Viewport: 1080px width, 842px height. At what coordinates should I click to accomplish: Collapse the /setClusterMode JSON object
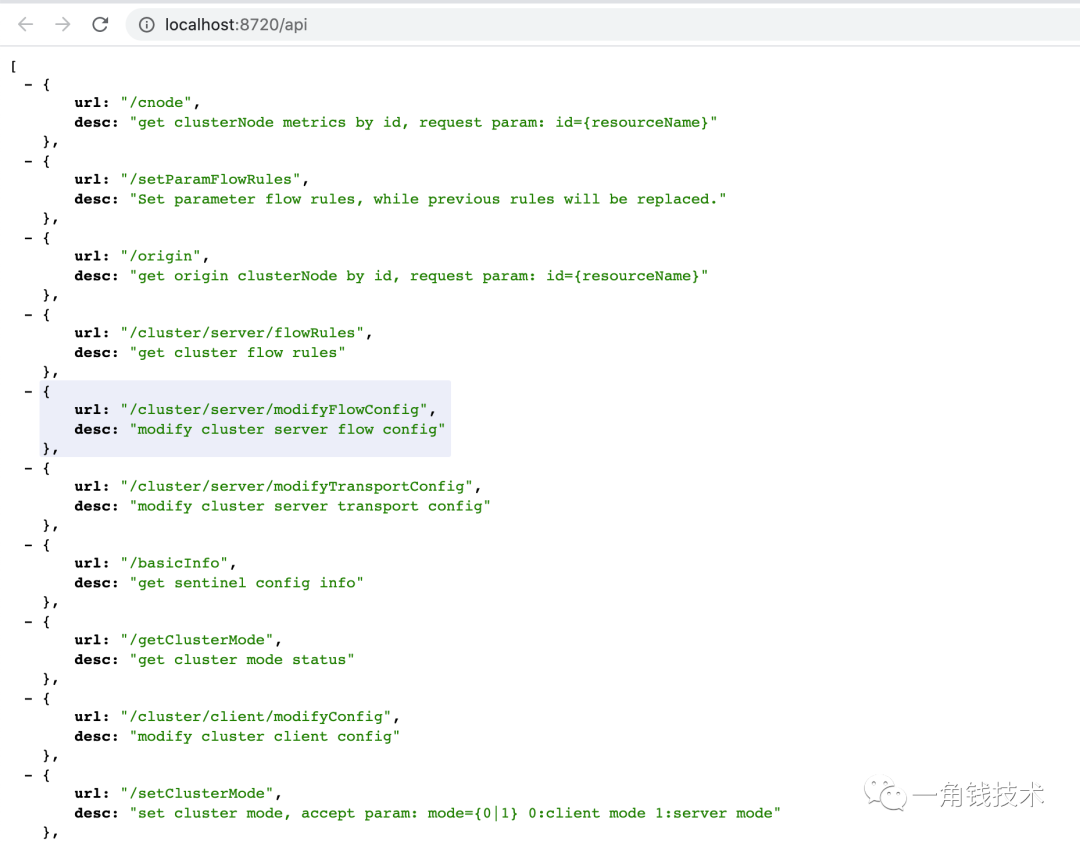28,775
